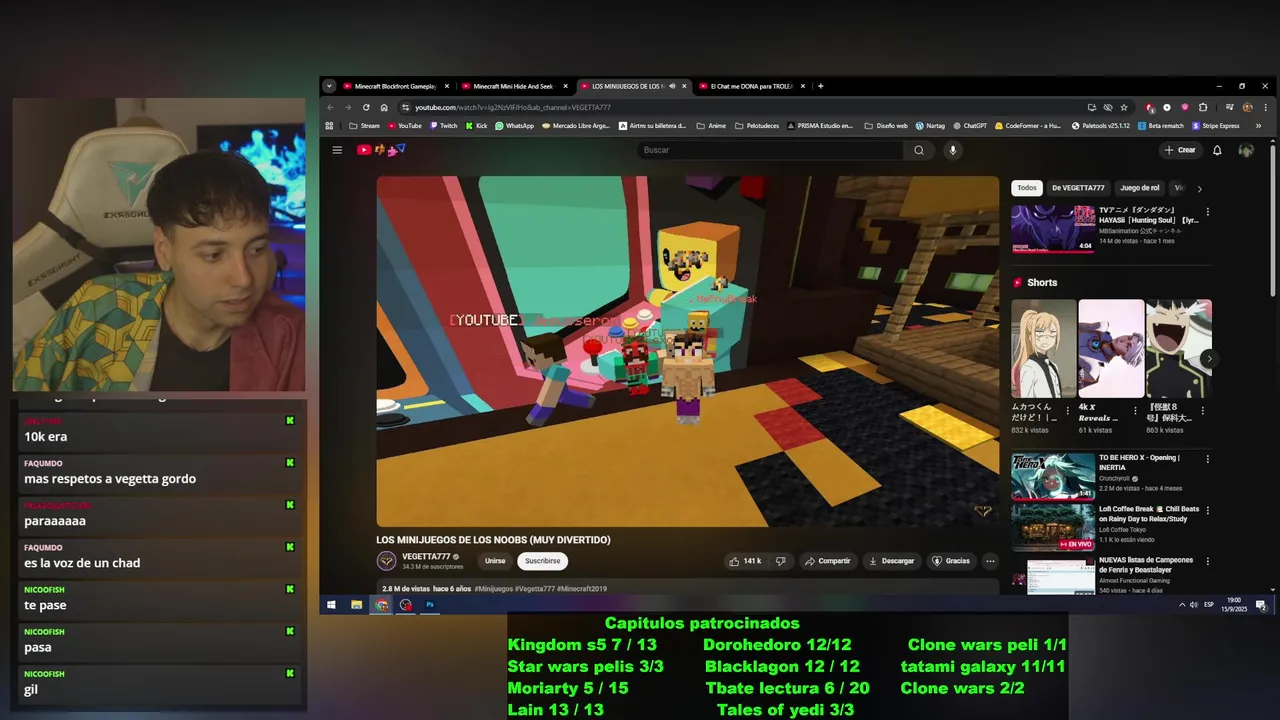1280x720 pixels.
Task: Switch to Photoshop in the taskbar
Action: point(430,605)
